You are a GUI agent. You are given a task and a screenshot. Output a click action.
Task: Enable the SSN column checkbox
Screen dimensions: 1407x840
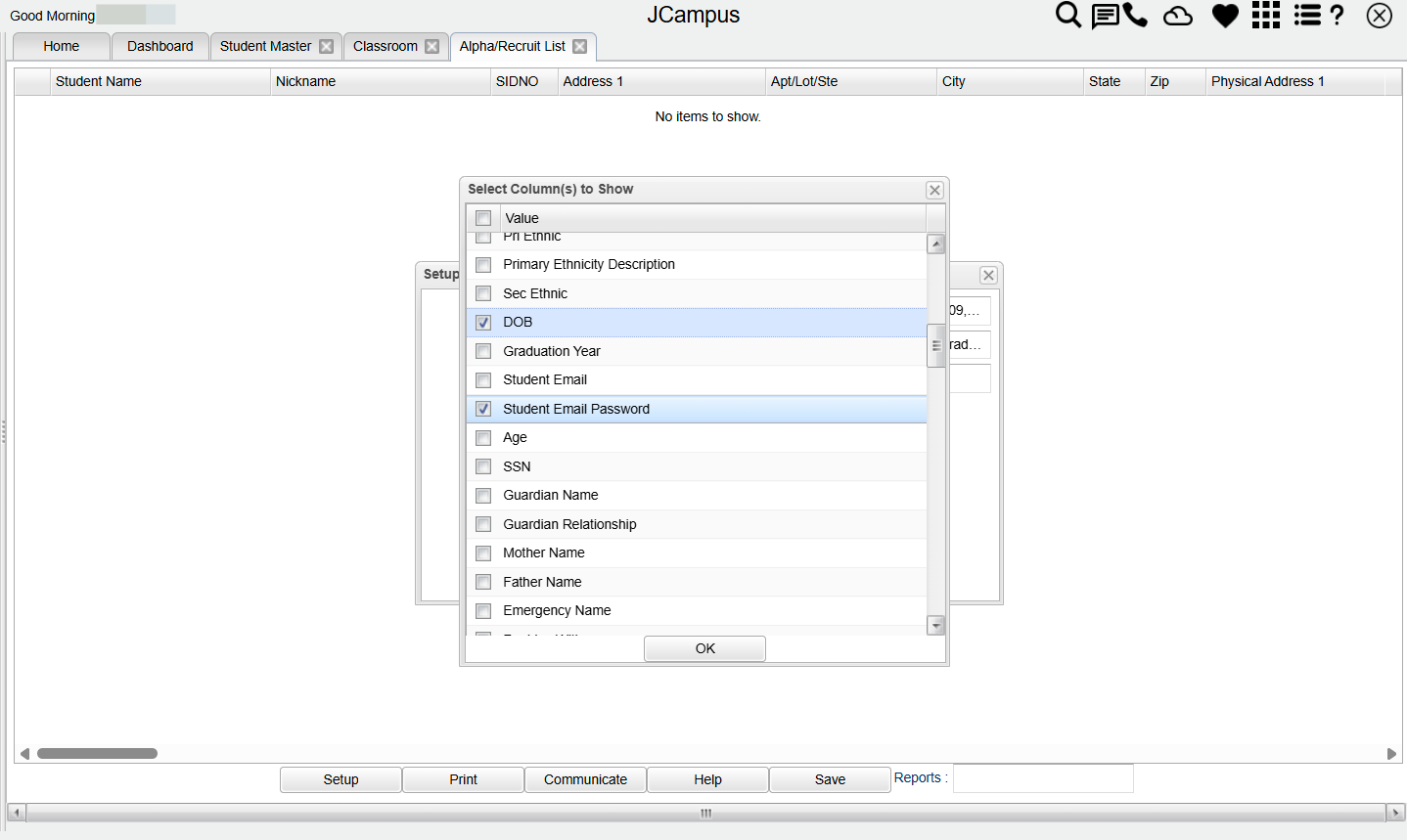483,466
